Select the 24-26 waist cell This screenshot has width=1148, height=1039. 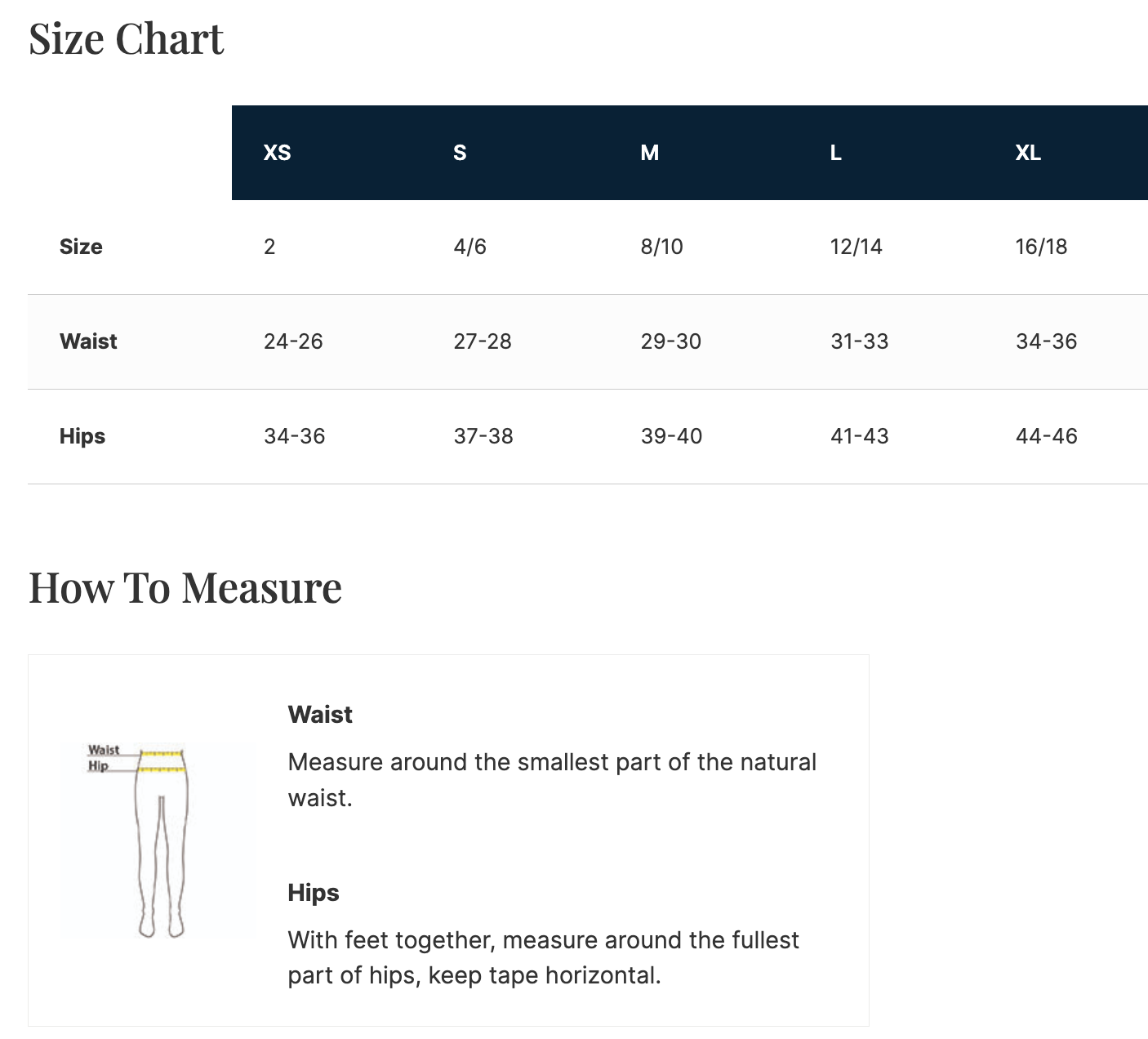(x=293, y=341)
